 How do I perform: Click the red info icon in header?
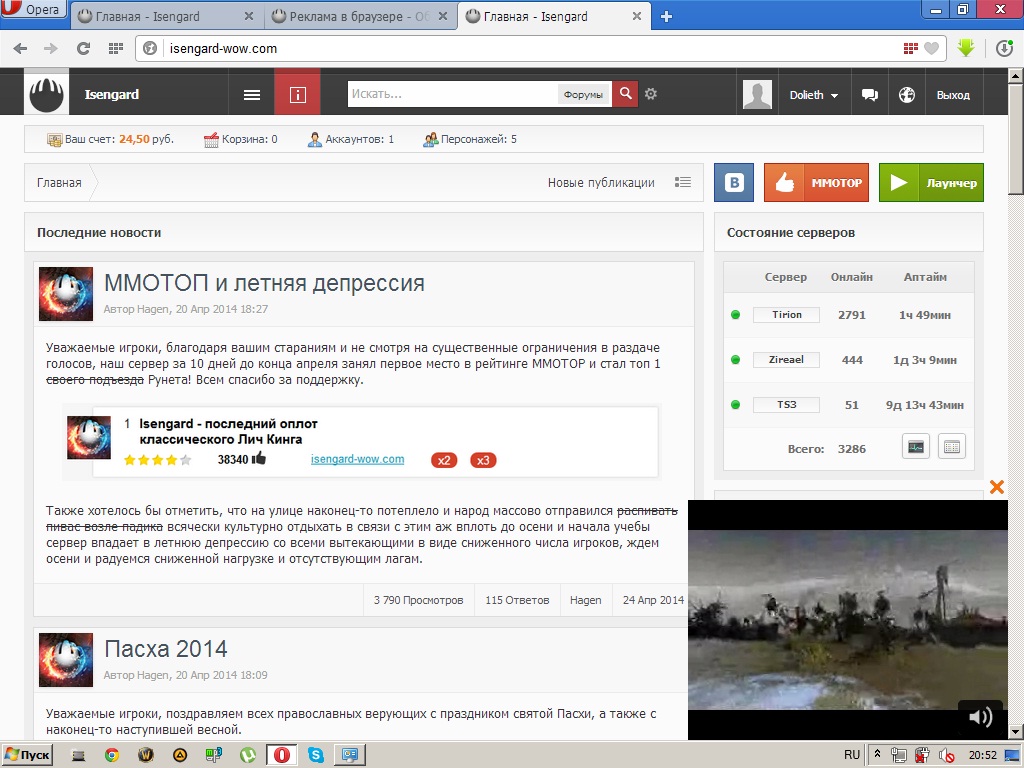click(x=297, y=95)
